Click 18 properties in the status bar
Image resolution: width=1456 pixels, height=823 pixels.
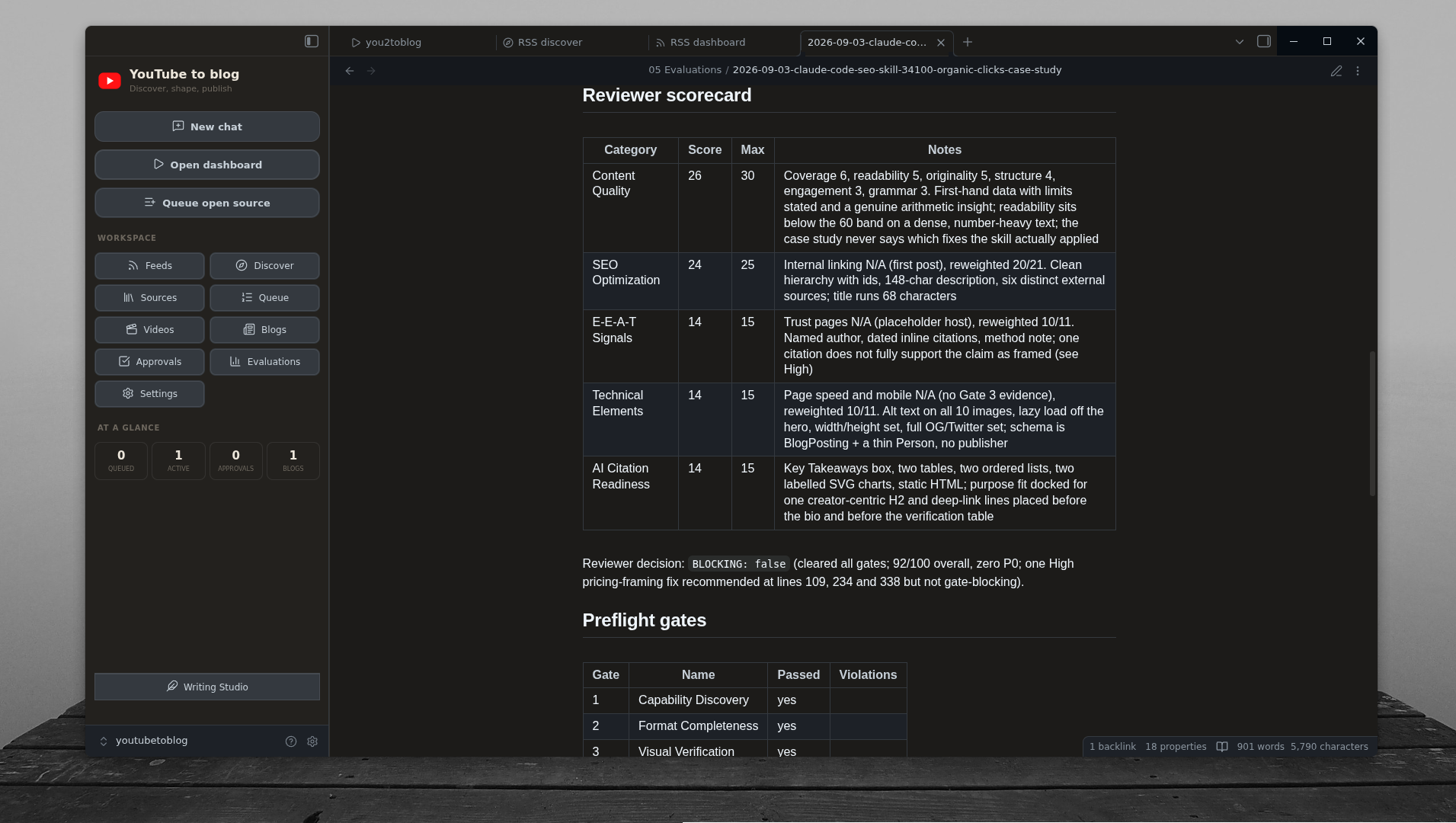click(x=1176, y=747)
